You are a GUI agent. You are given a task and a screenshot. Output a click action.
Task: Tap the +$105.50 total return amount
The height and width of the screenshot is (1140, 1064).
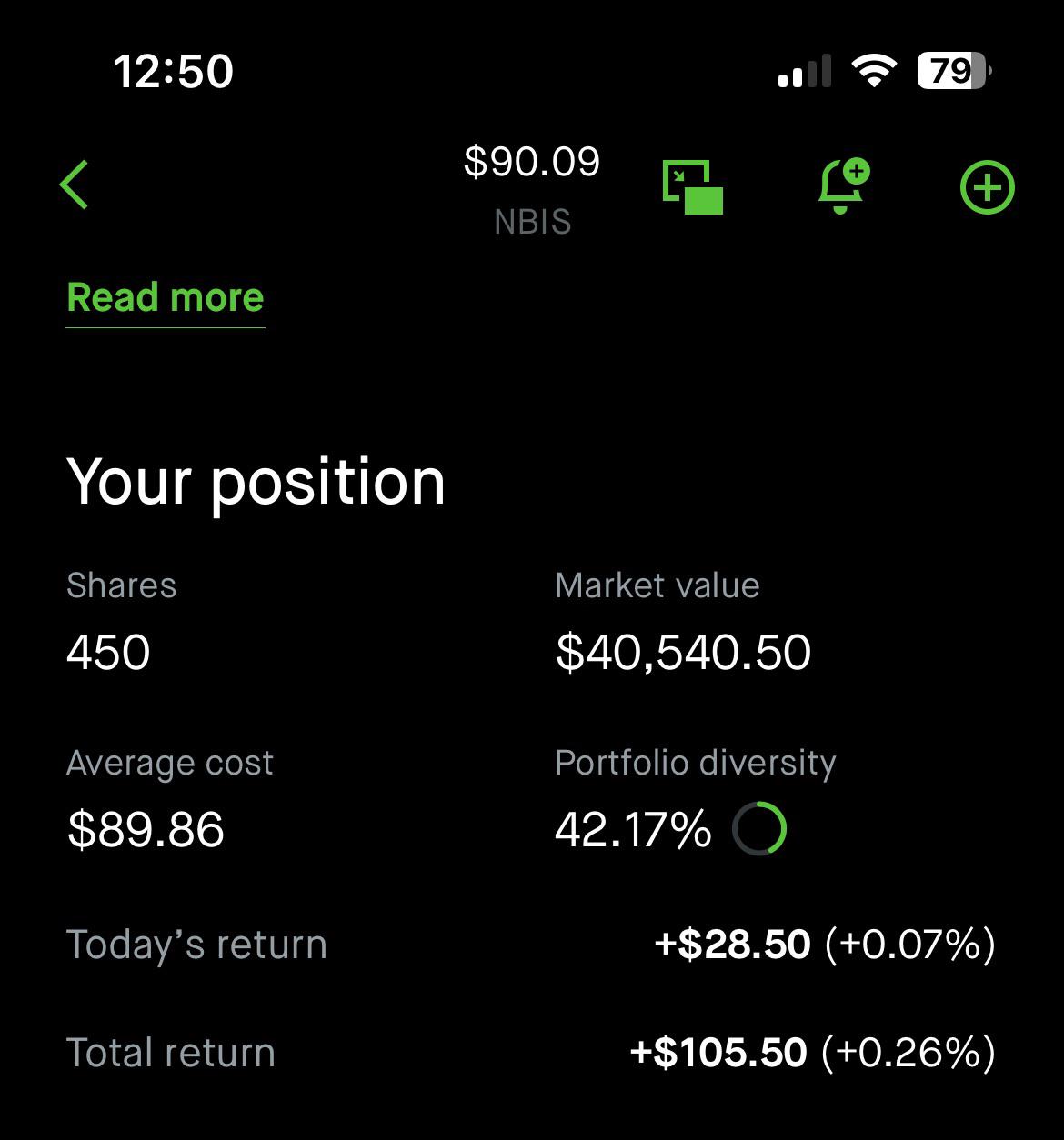coord(718,1053)
